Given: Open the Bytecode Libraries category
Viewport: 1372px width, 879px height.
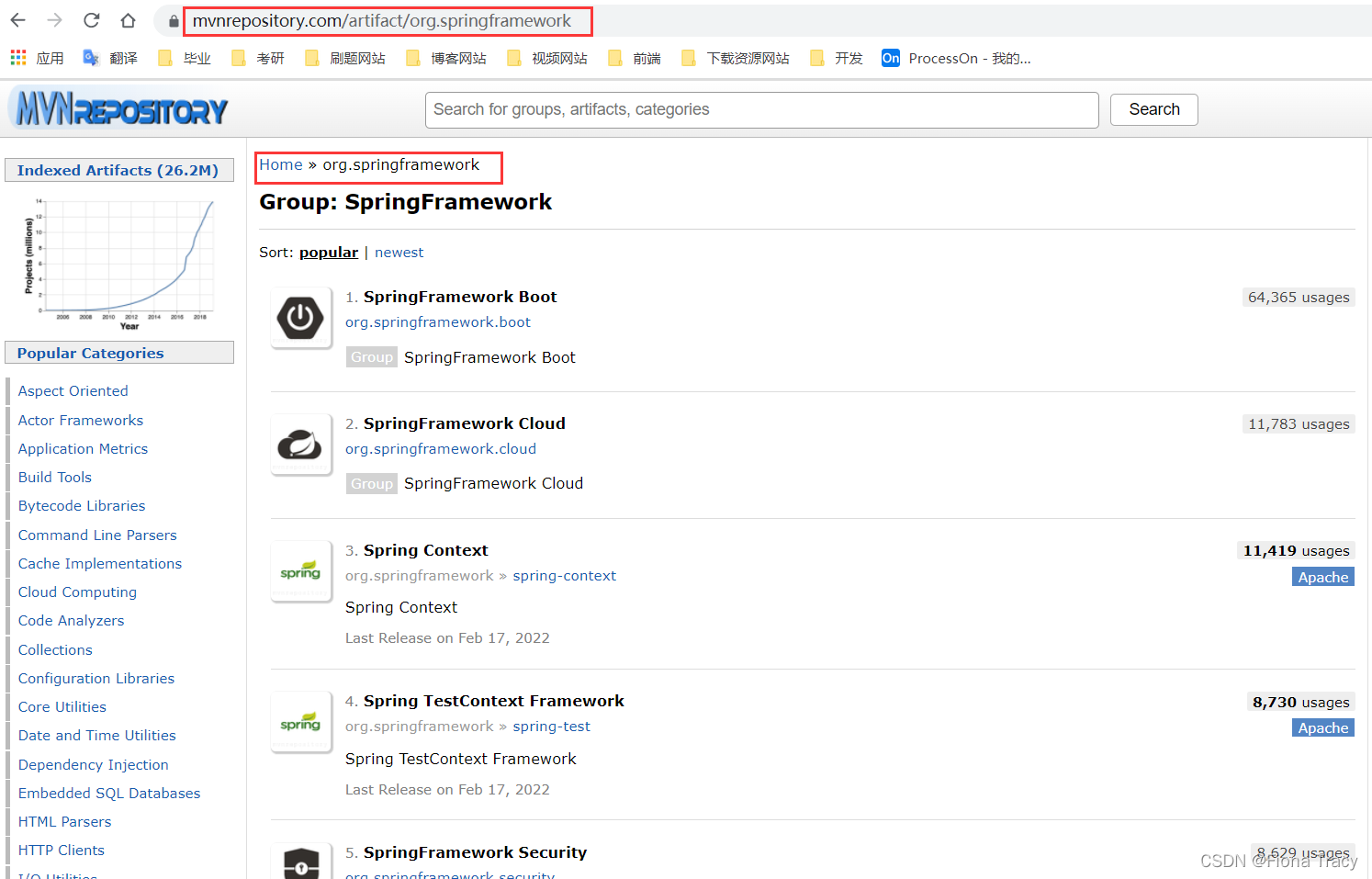Looking at the screenshot, I should (x=82, y=506).
